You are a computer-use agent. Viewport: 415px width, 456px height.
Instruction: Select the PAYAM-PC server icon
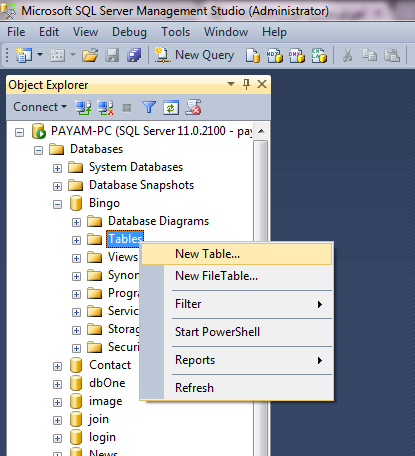[x=39, y=131]
